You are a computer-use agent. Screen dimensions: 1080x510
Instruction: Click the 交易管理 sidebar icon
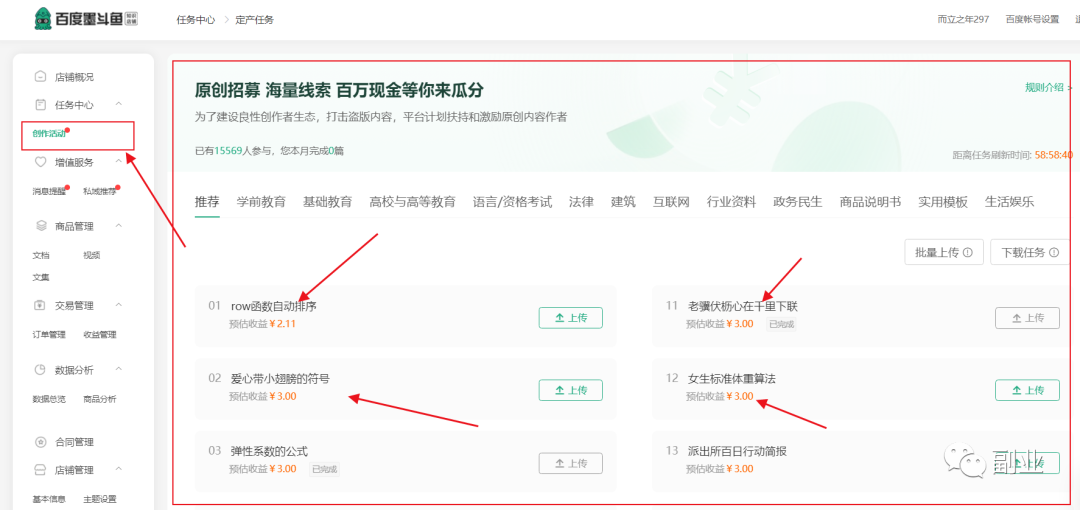point(41,306)
